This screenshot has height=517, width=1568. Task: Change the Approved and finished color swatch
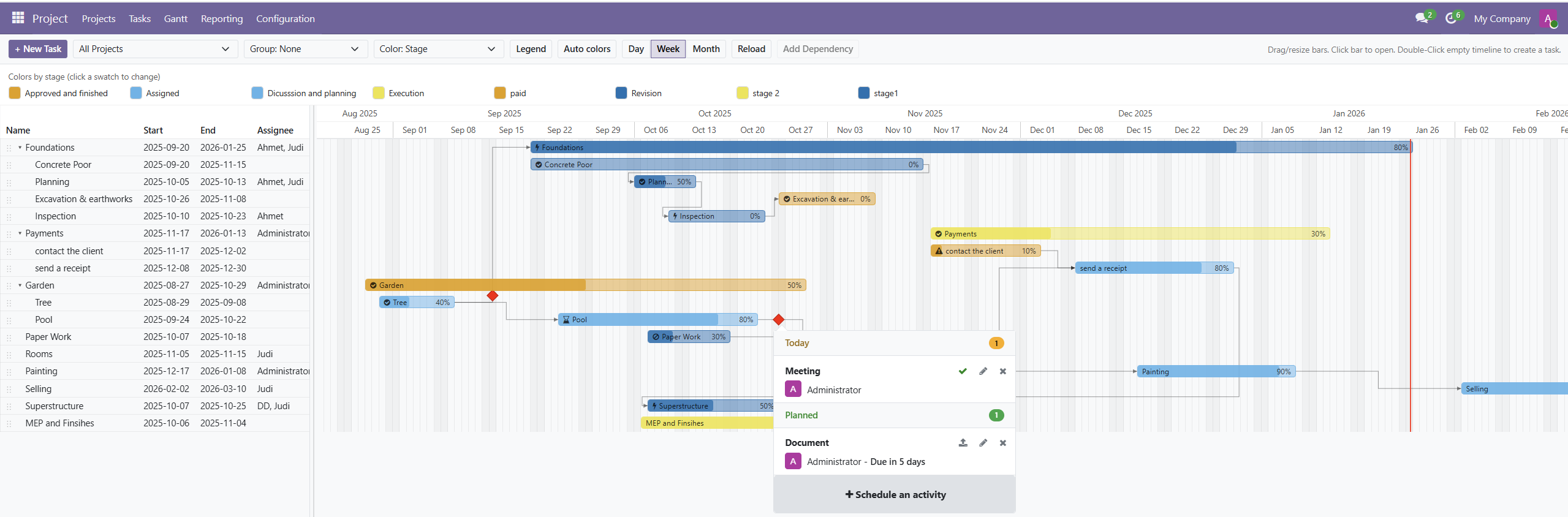pyautogui.click(x=15, y=93)
